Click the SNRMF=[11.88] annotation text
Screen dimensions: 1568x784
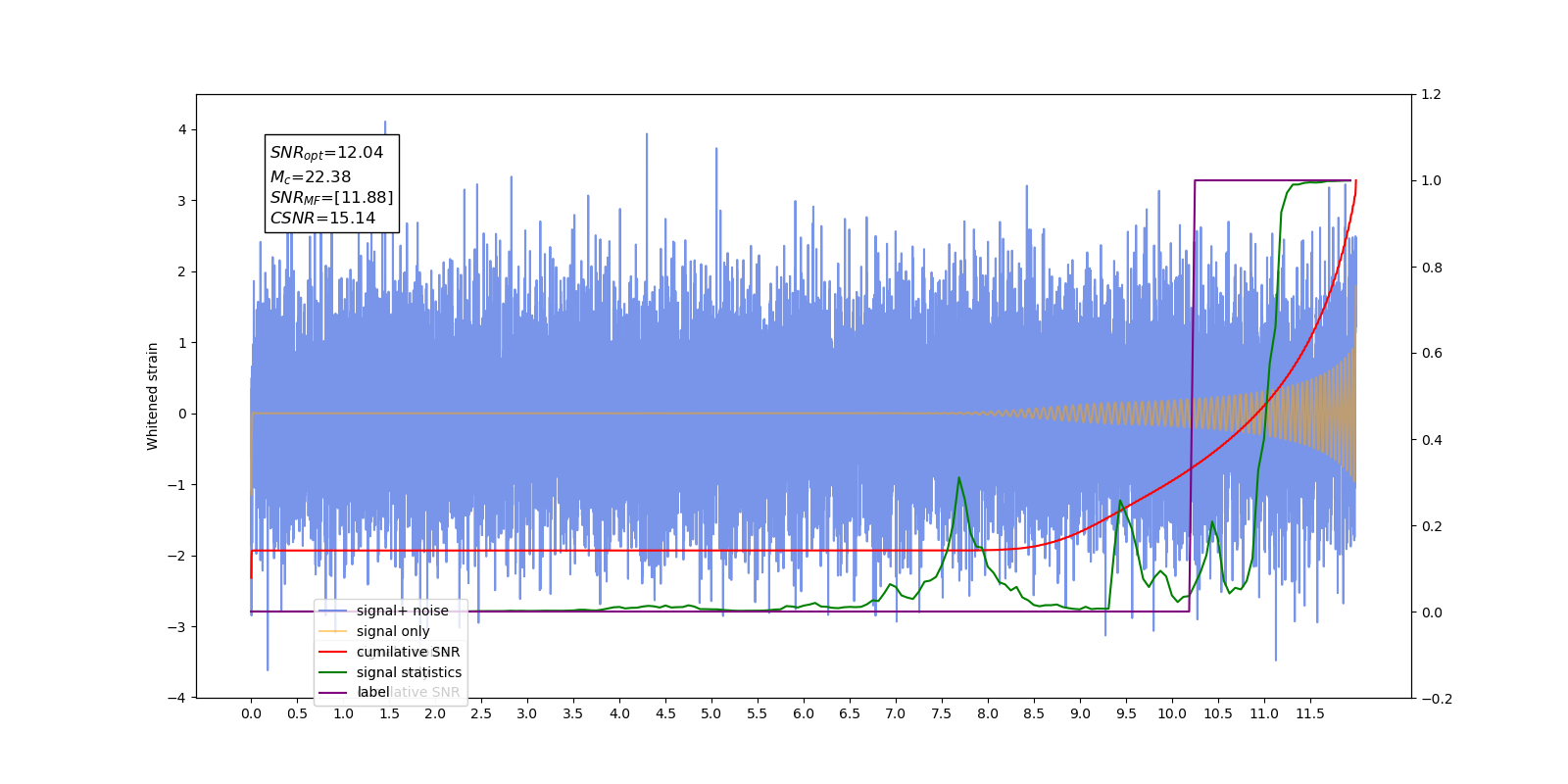[x=331, y=198]
